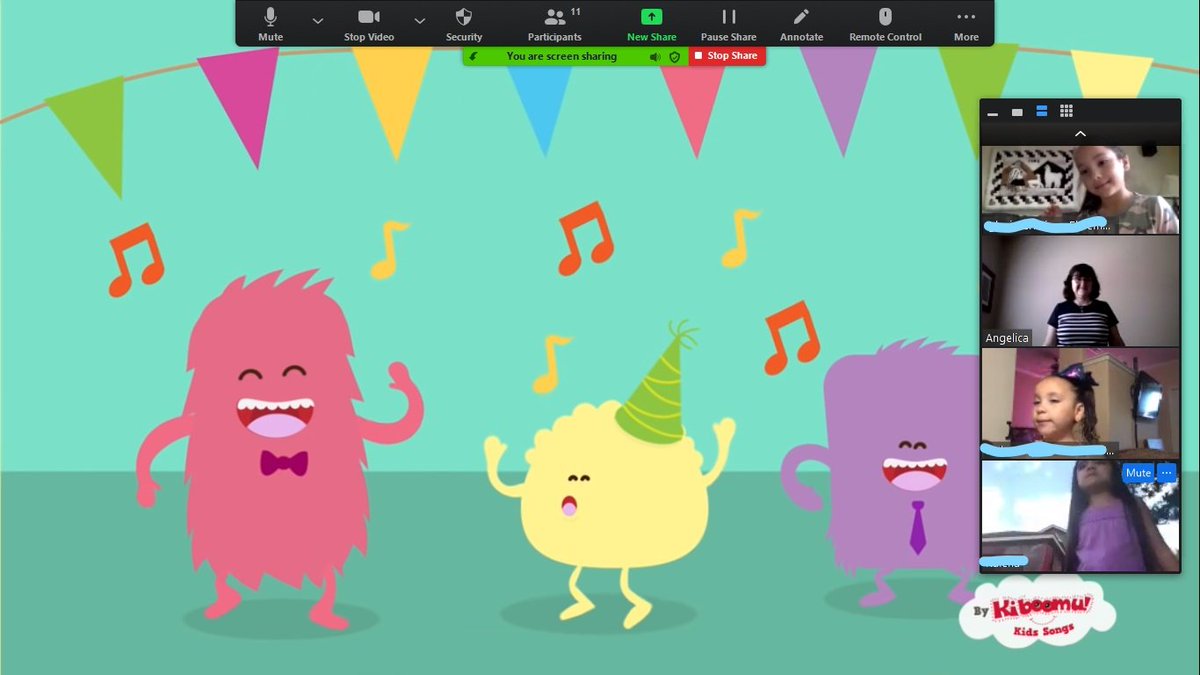
Task: Select the strip thumbnail video view
Action: (1042, 112)
